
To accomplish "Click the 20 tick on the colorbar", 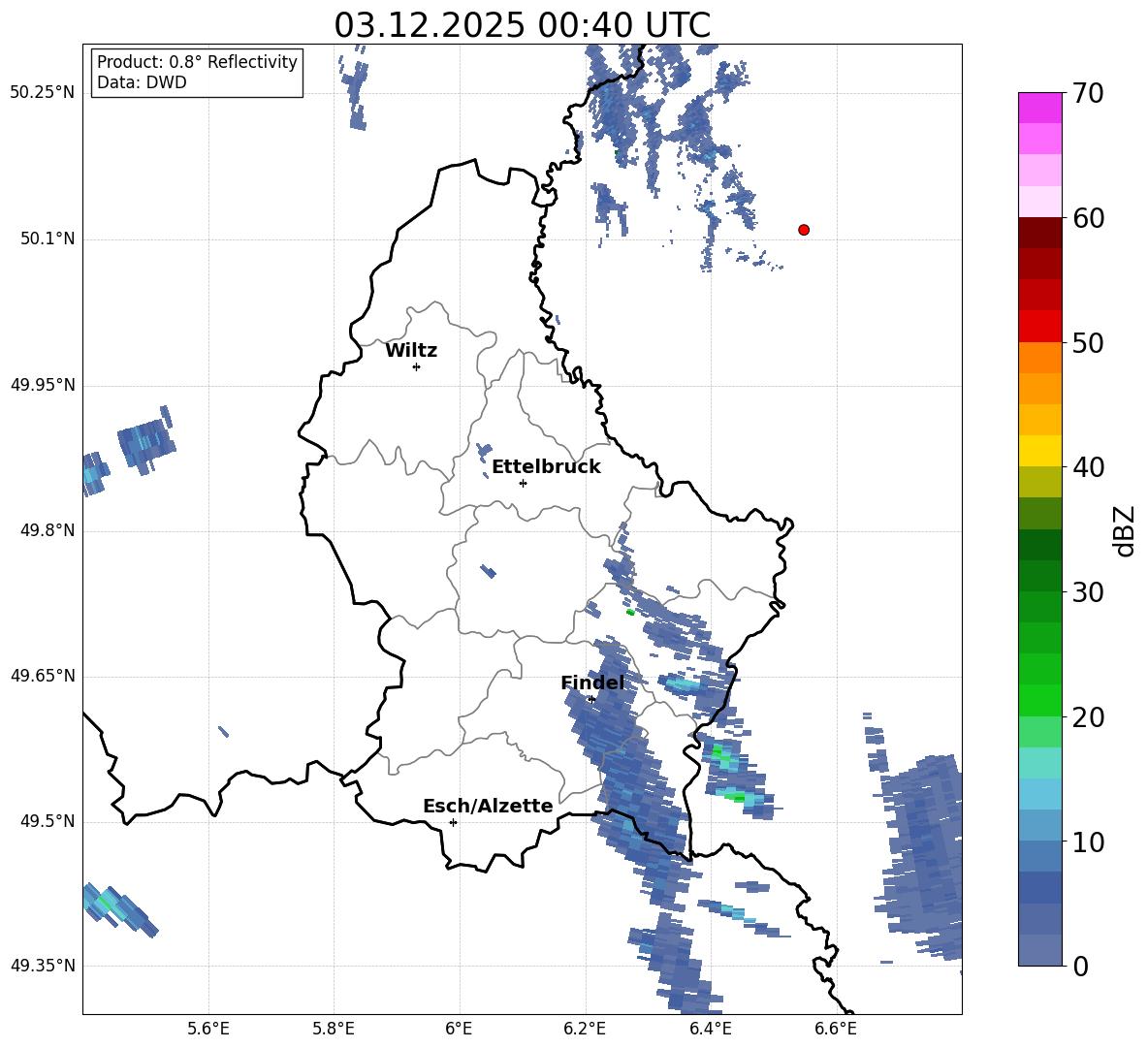I will coord(1089,717).
